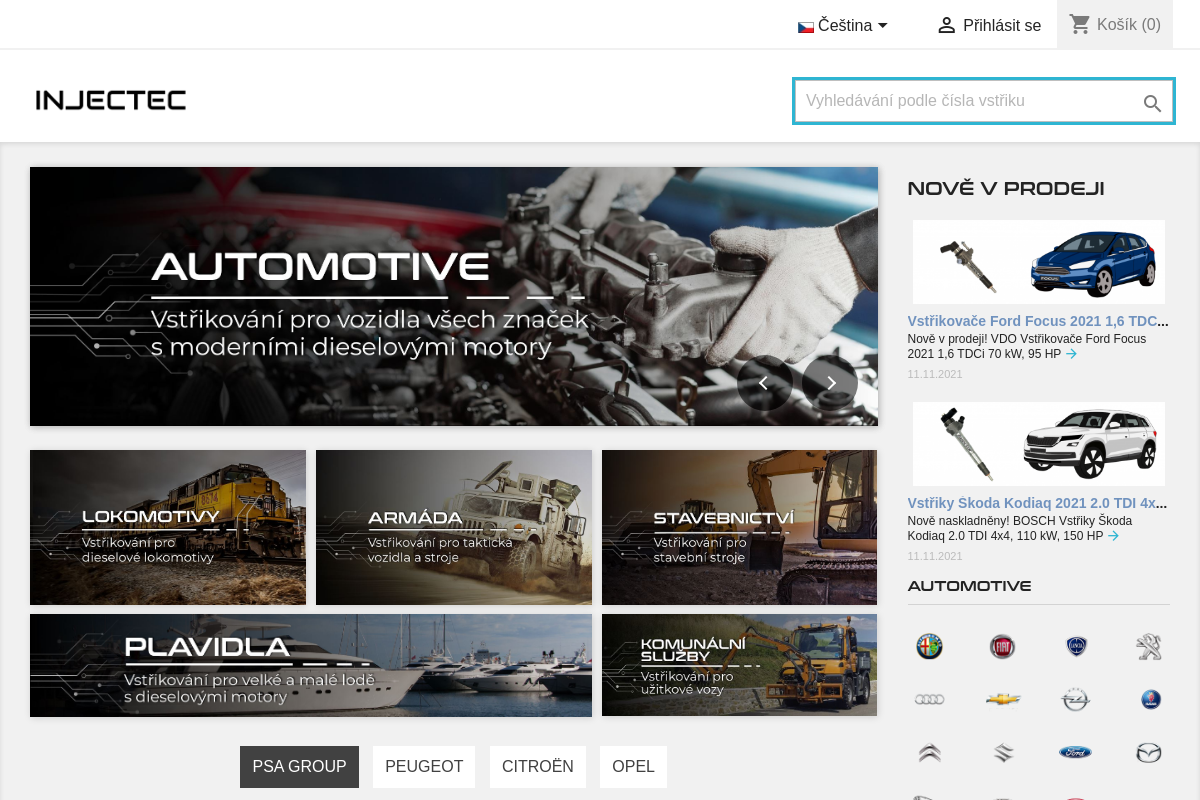Go to next banner slide
Image resolution: width=1200 pixels, height=800 pixels.
[830, 383]
